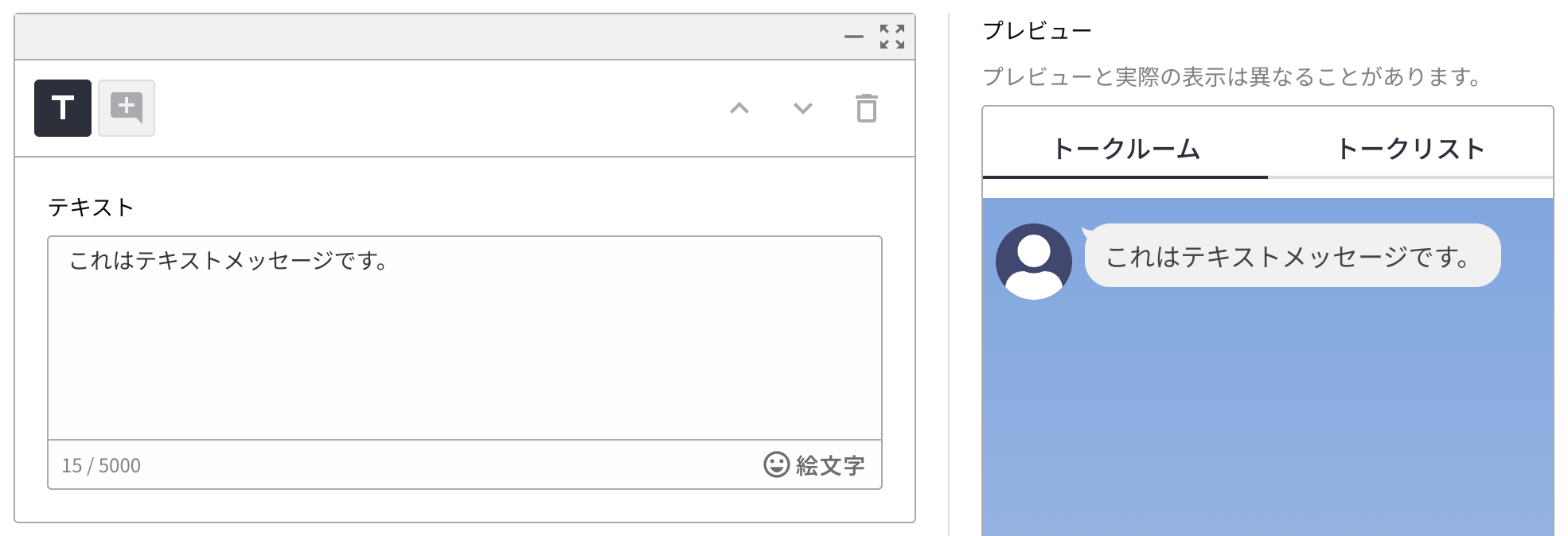
Task: Move the message up with the up chevron
Action: pos(739,108)
